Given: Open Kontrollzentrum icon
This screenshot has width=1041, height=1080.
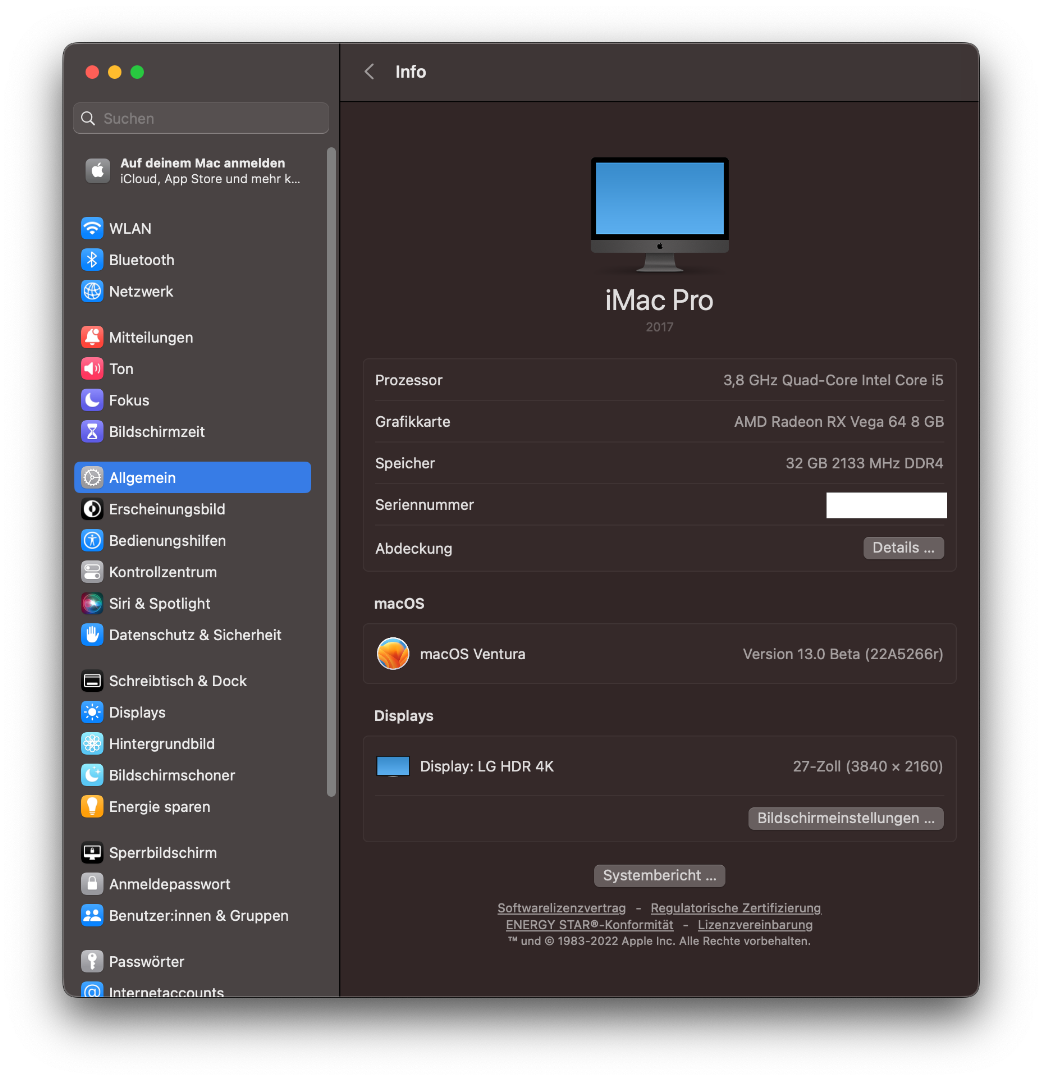Looking at the screenshot, I should (92, 572).
